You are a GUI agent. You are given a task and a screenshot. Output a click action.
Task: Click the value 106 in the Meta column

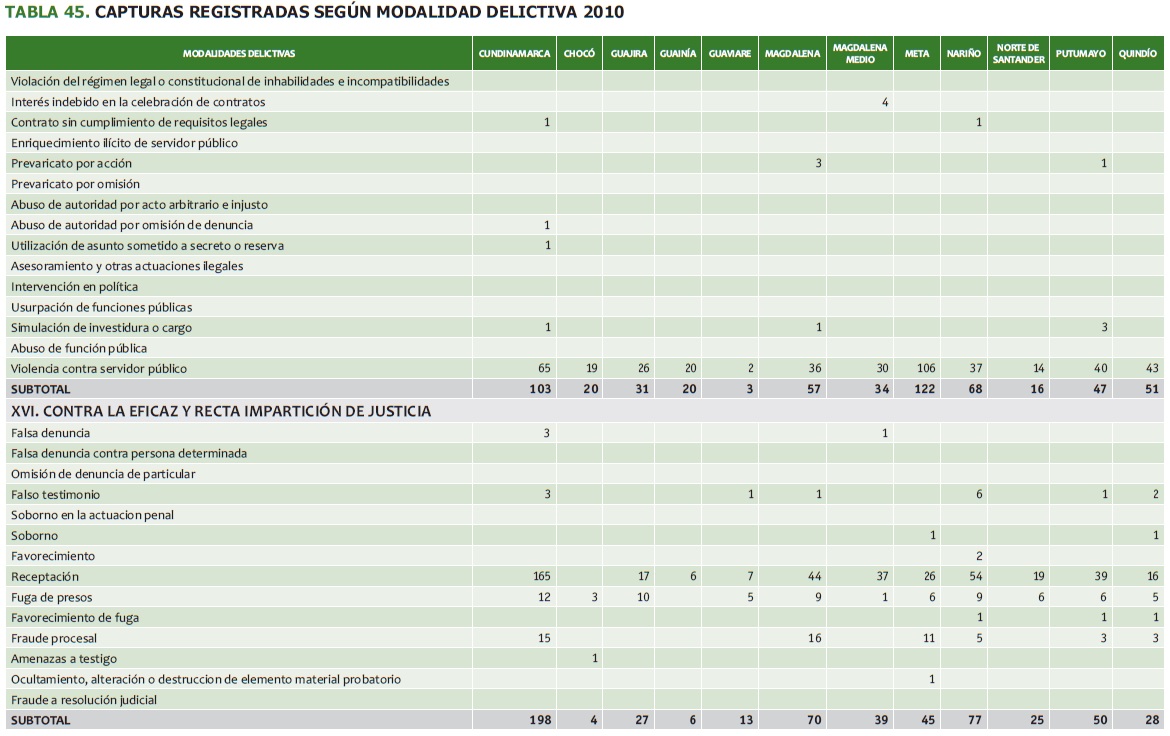point(926,369)
